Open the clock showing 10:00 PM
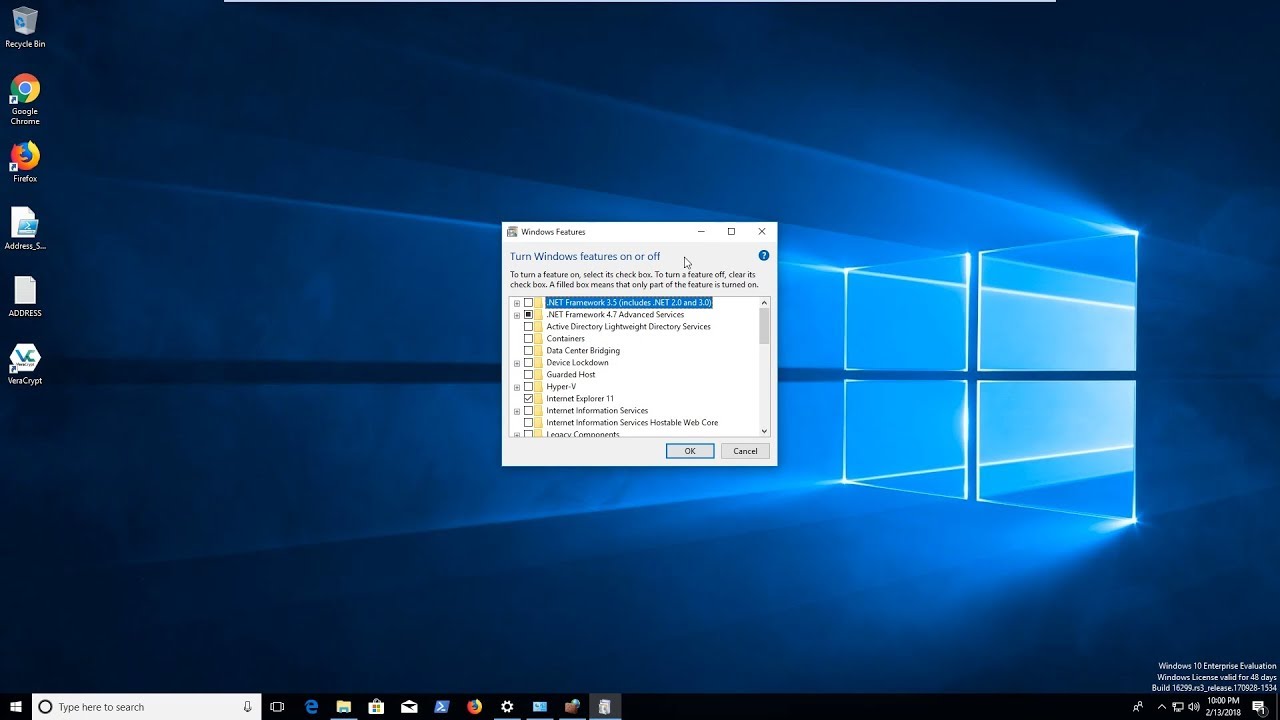Screen dimensions: 1280x720 pos(1223,707)
